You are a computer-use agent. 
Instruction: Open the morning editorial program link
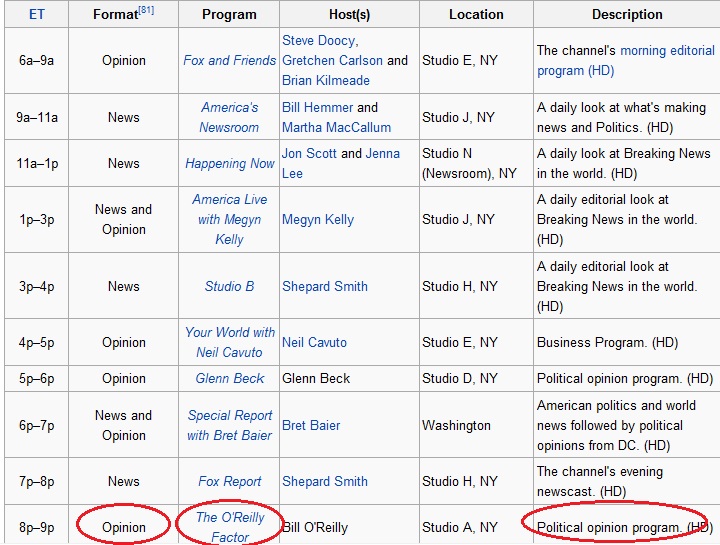pos(626,60)
